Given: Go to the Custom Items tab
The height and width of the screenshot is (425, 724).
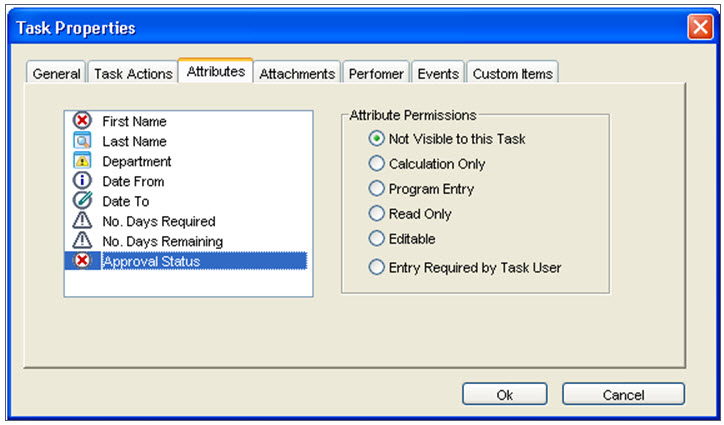Looking at the screenshot, I should [513, 73].
